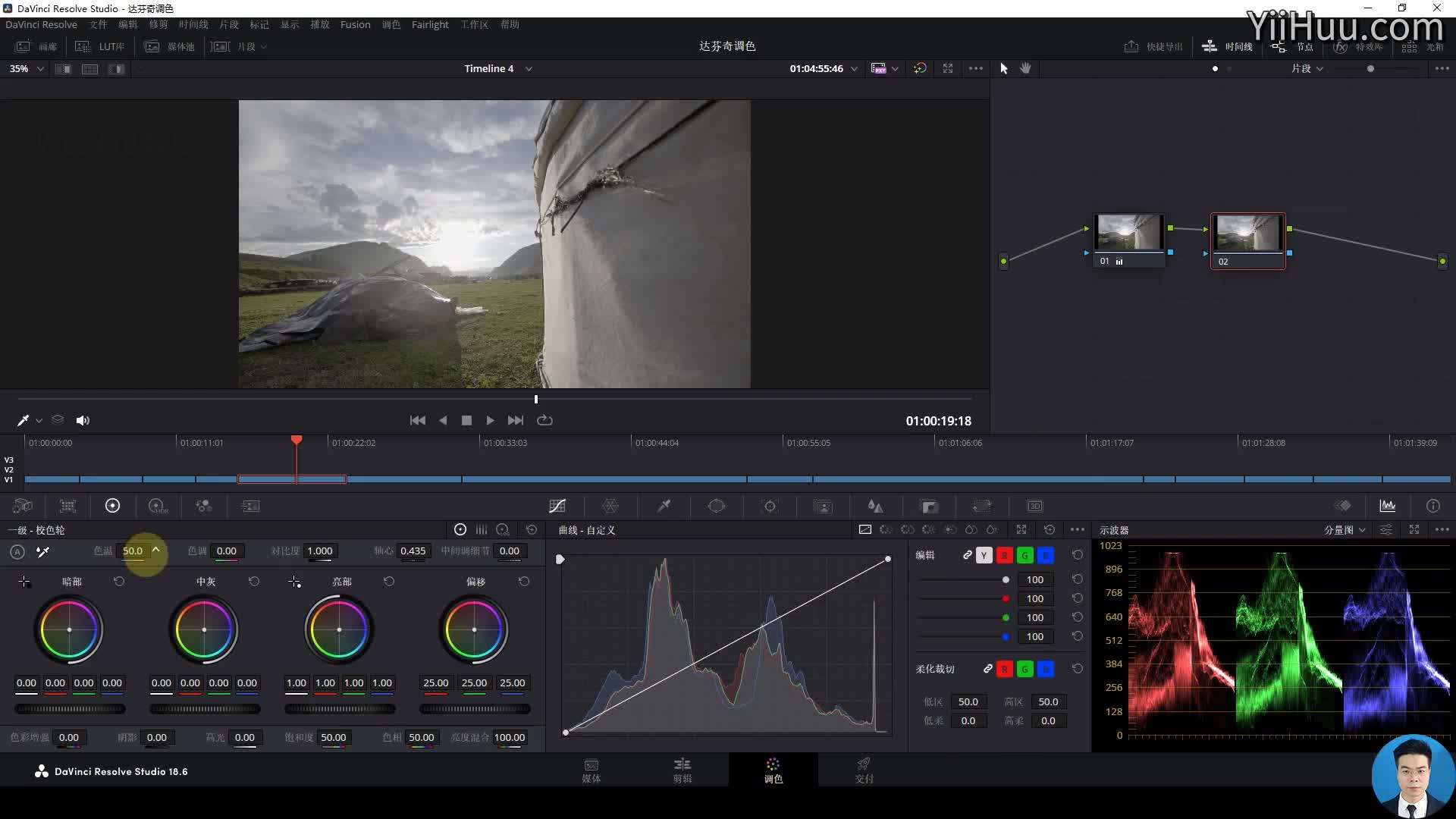The height and width of the screenshot is (819, 1456).
Task: Select the Curves palette icon
Action: tap(557, 506)
